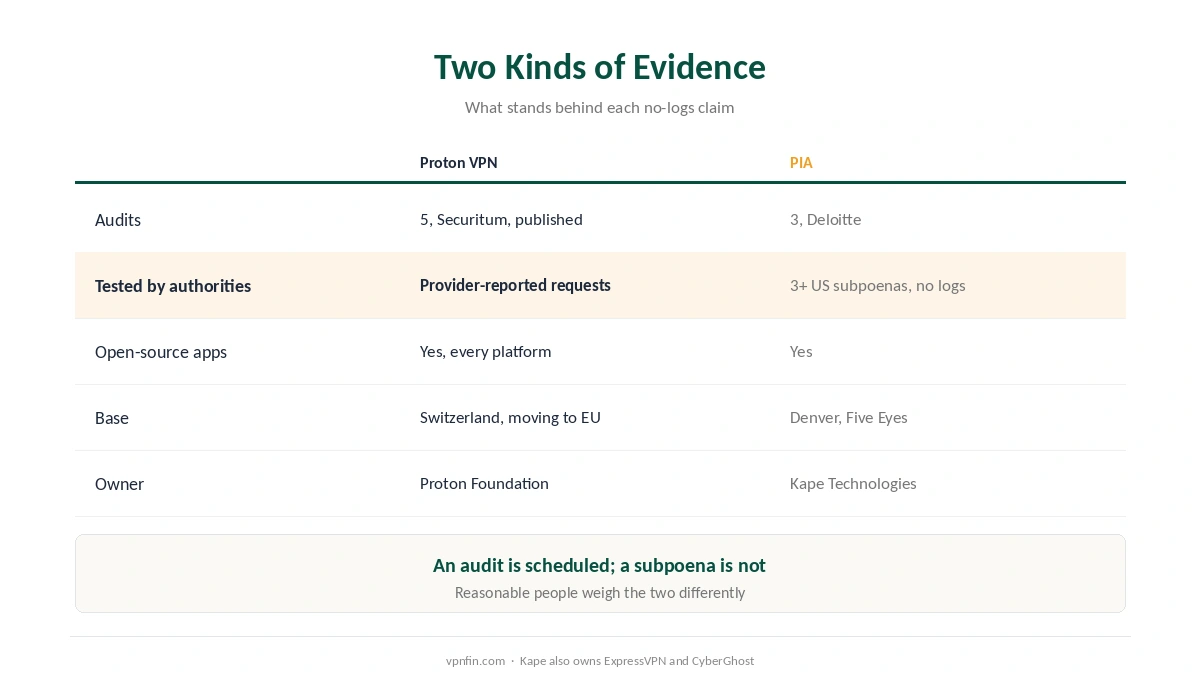Click the cell 'Proton Foundation'
The width and height of the screenshot is (1200, 680).
(x=484, y=484)
